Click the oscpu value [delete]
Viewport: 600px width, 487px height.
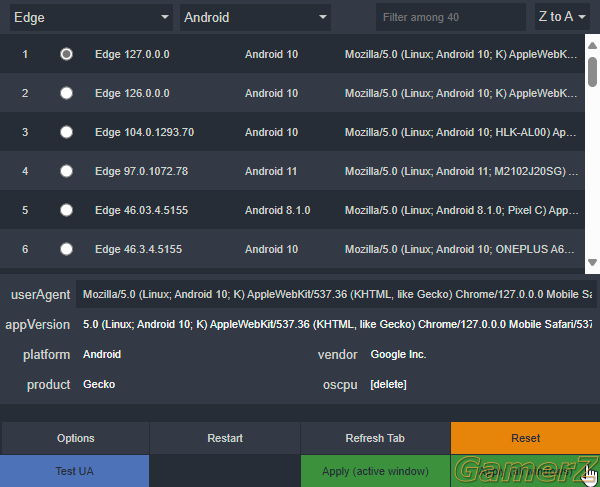[388, 384]
